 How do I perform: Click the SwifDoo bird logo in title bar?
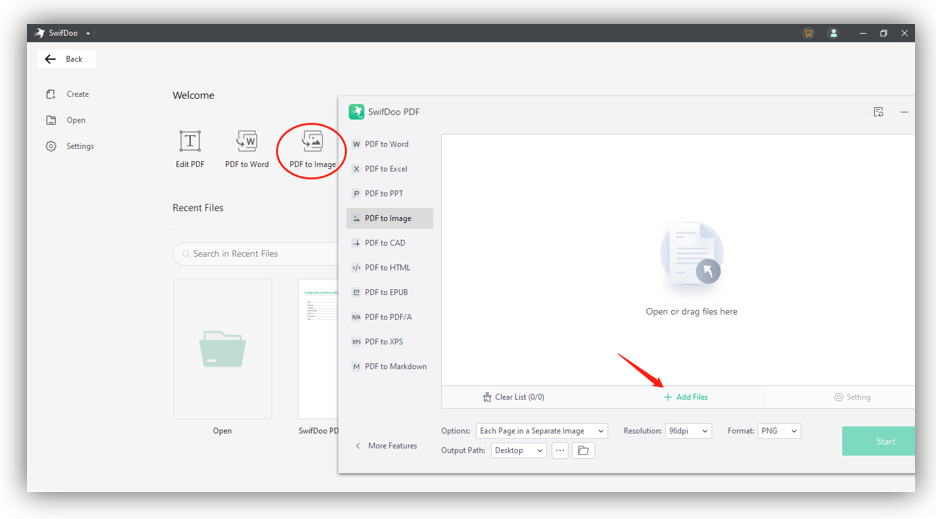click(39, 33)
